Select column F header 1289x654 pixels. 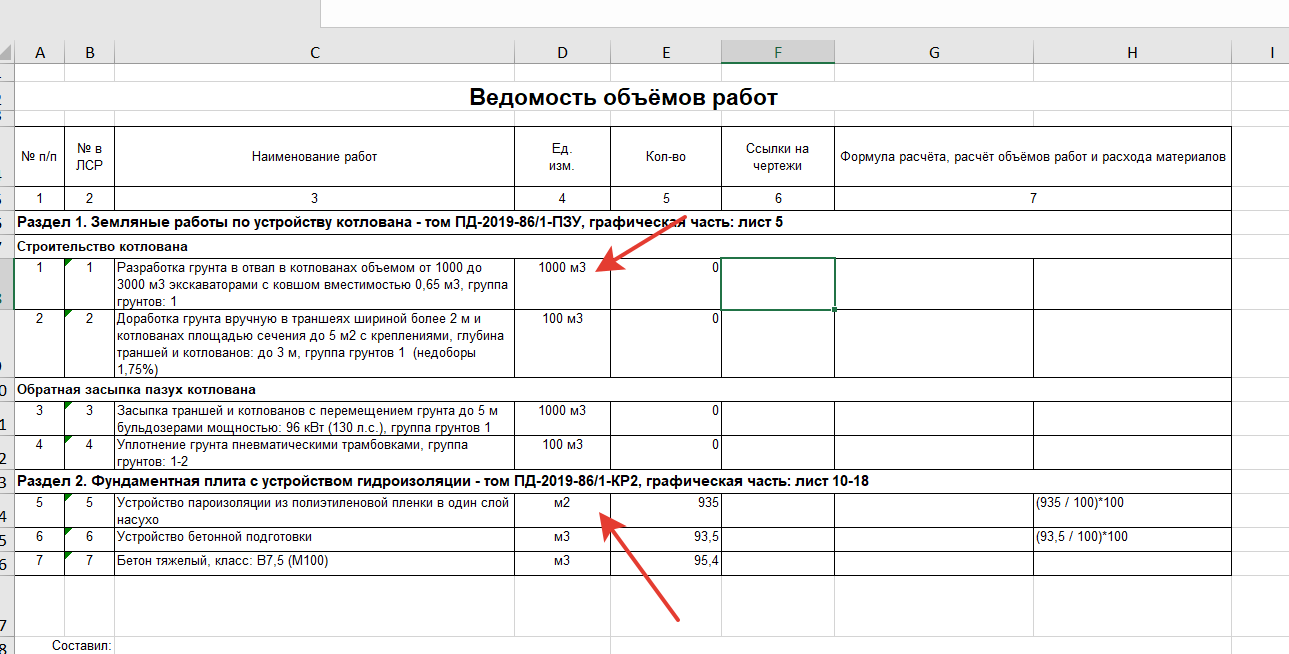(x=778, y=53)
